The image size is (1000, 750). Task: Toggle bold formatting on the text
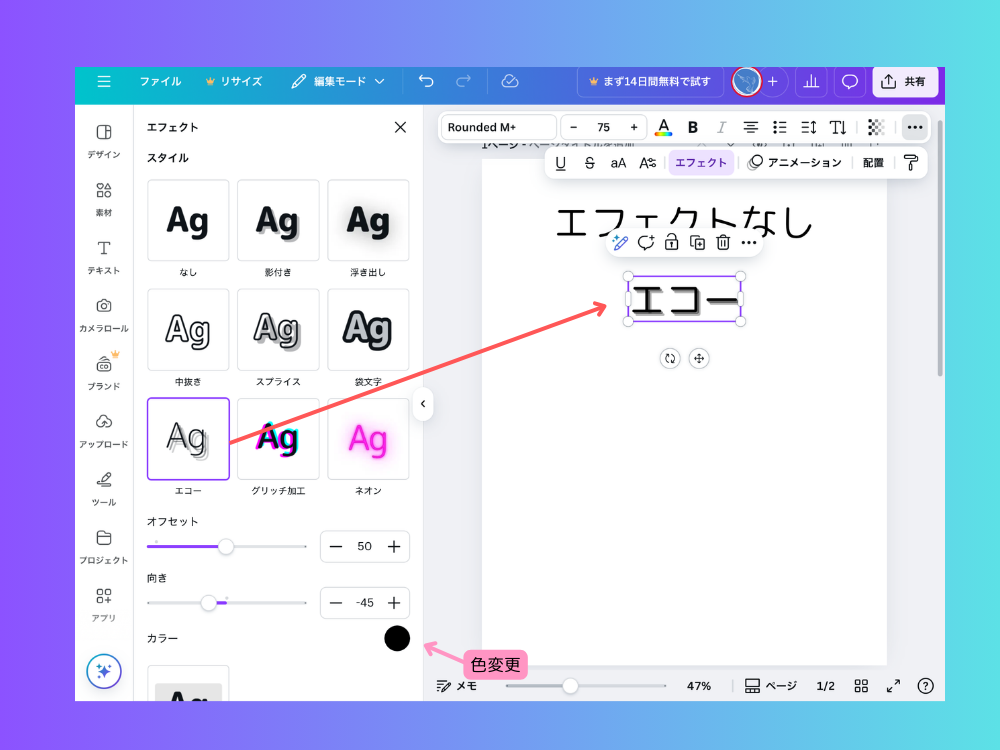pos(693,127)
